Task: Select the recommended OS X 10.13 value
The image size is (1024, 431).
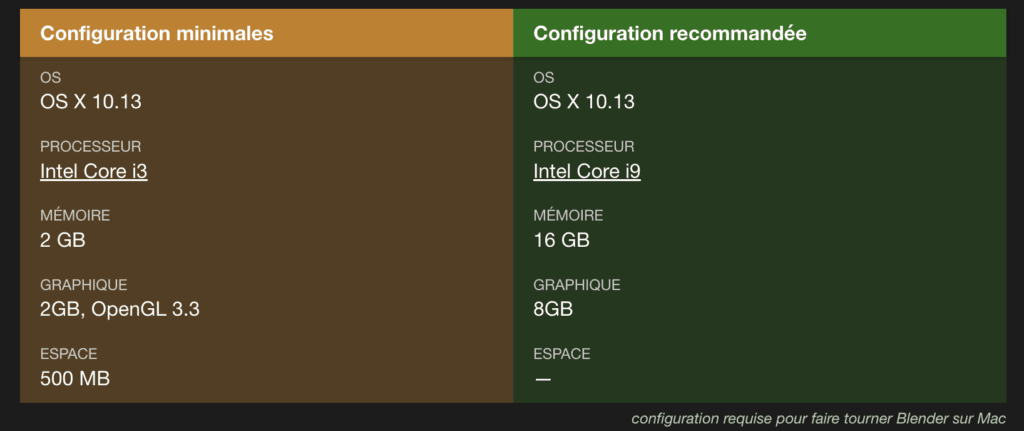Action: [584, 102]
